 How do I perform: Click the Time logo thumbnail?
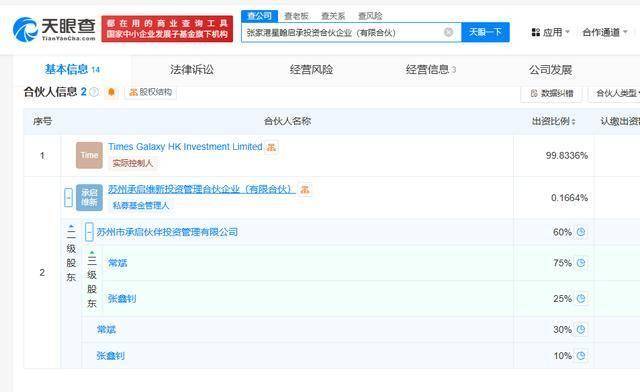pyautogui.click(x=89, y=155)
